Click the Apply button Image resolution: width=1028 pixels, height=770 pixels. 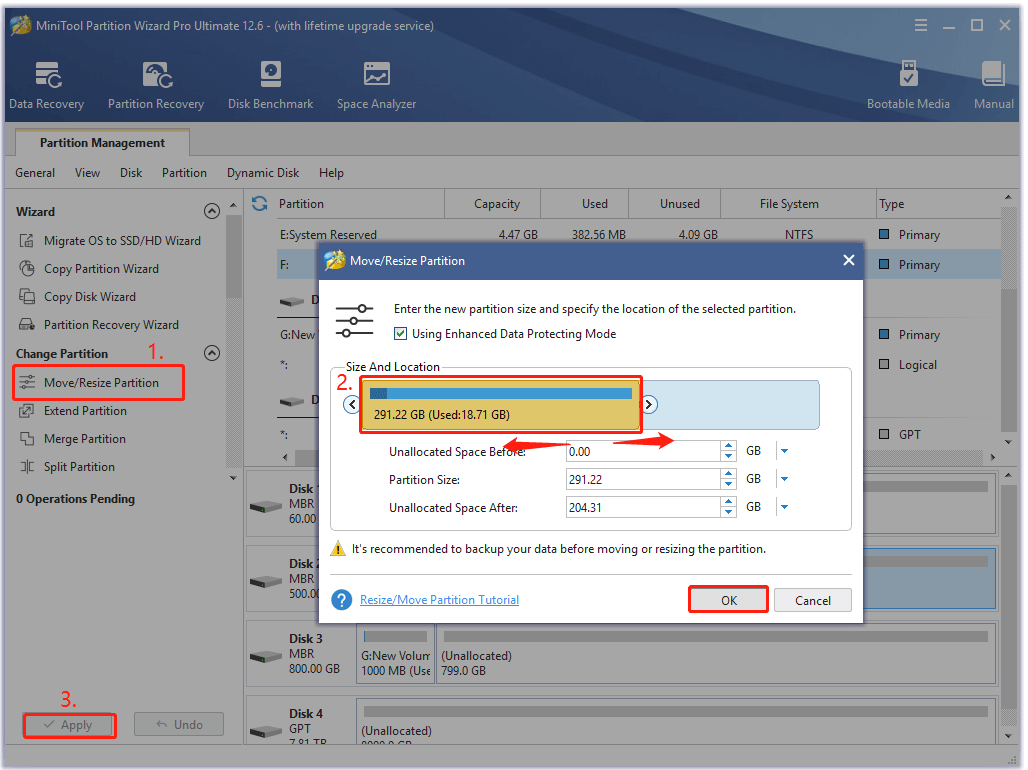point(69,725)
